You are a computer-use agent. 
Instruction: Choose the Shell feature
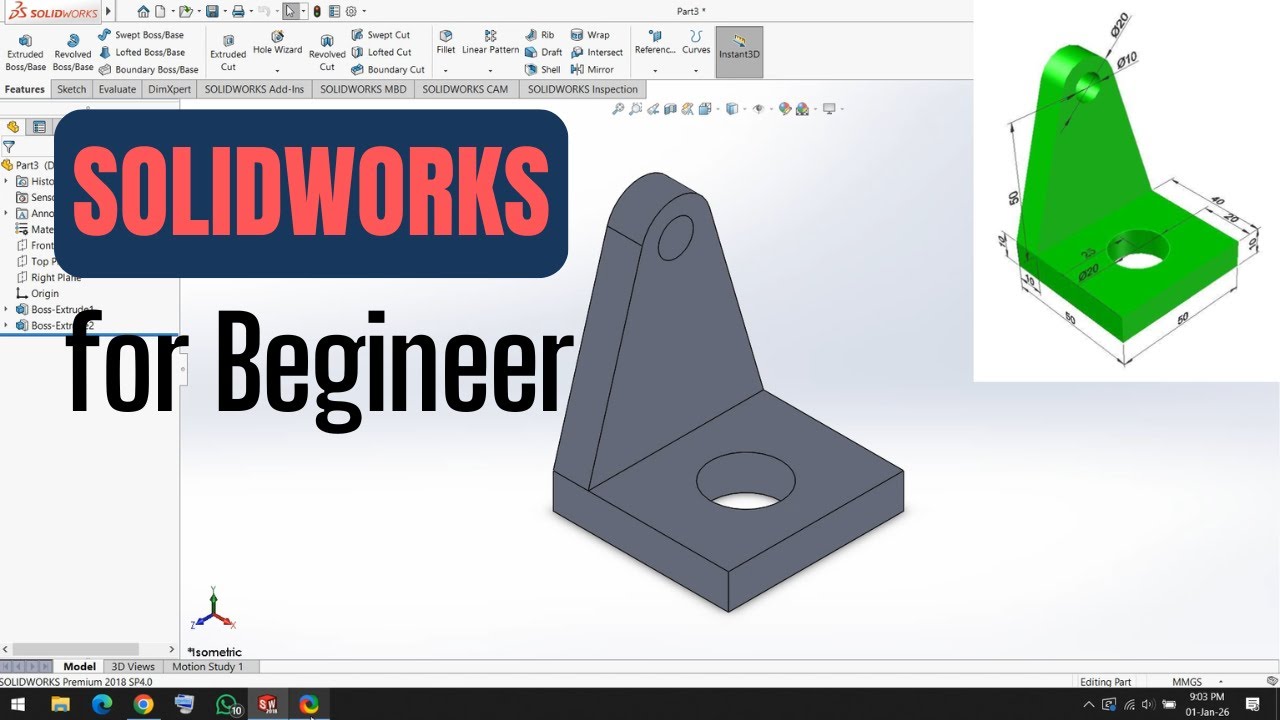click(543, 70)
